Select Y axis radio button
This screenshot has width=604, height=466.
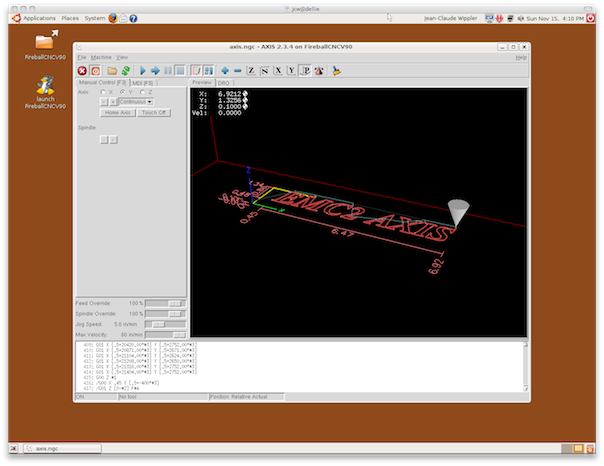122,92
